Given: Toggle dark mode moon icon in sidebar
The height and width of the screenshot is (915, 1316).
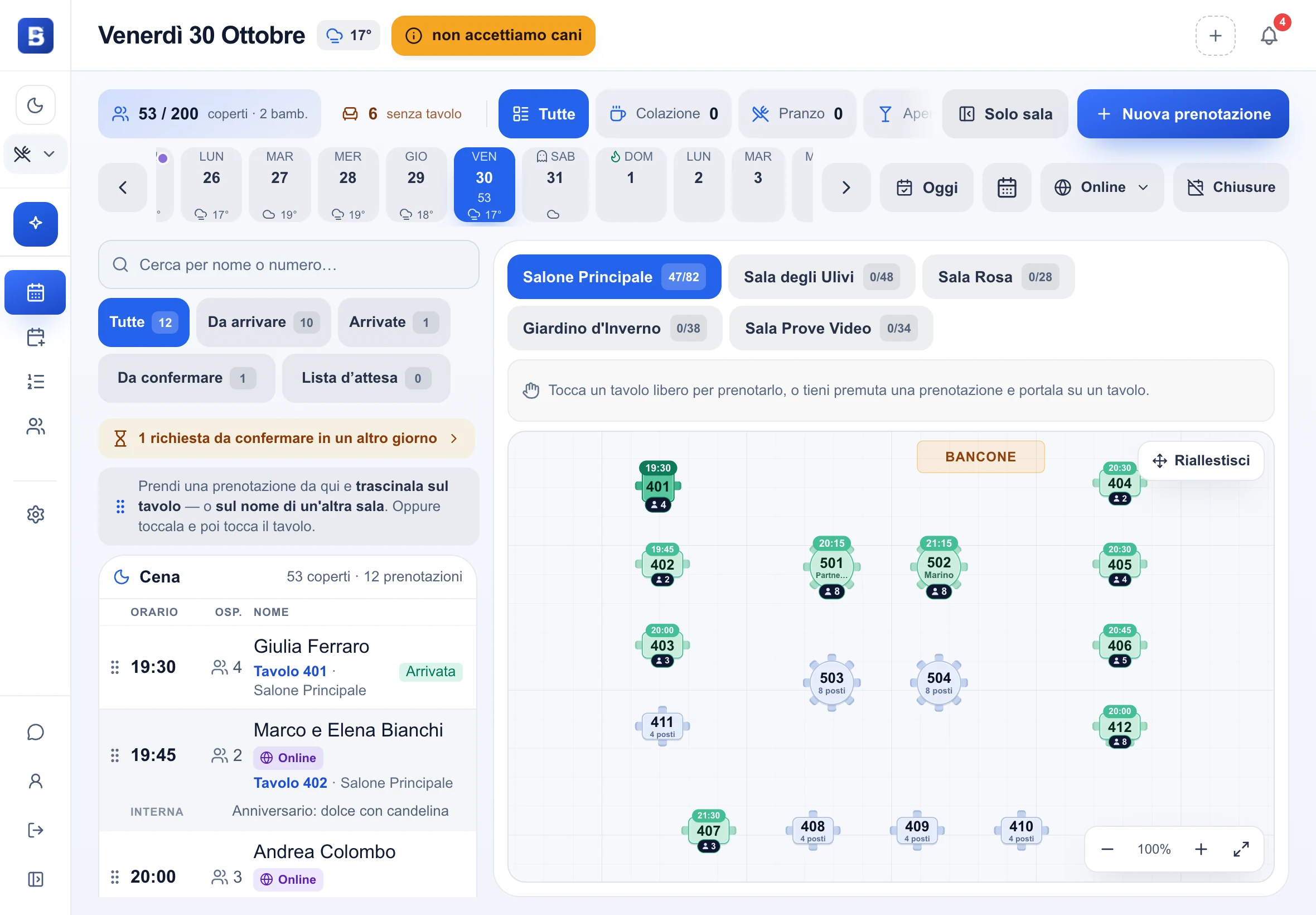Looking at the screenshot, I should coord(36,105).
